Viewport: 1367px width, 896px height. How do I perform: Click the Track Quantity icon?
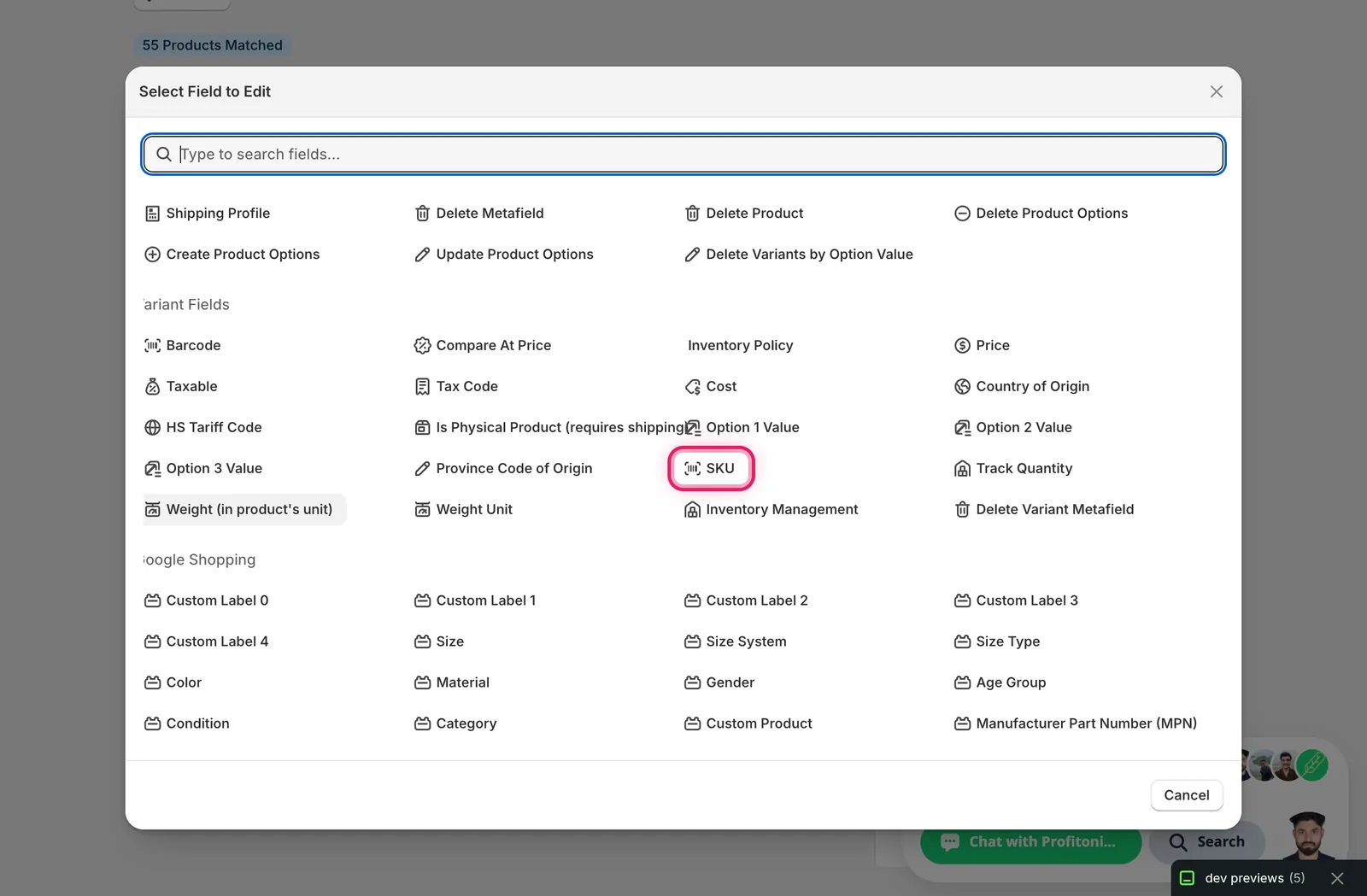click(962, 468)
